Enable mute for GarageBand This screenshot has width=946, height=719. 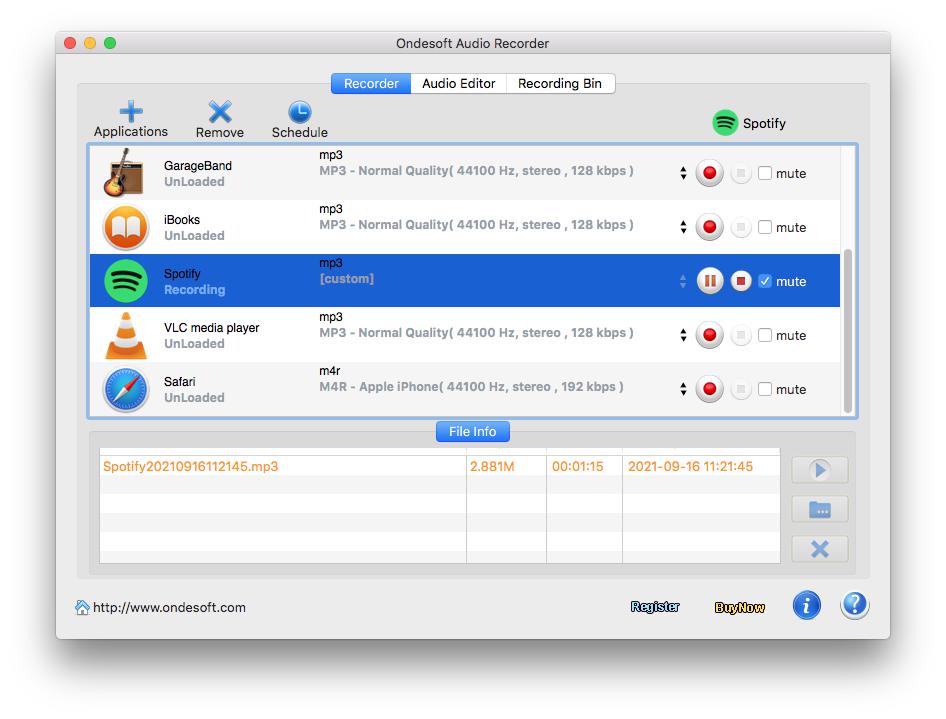pos(765,173)
